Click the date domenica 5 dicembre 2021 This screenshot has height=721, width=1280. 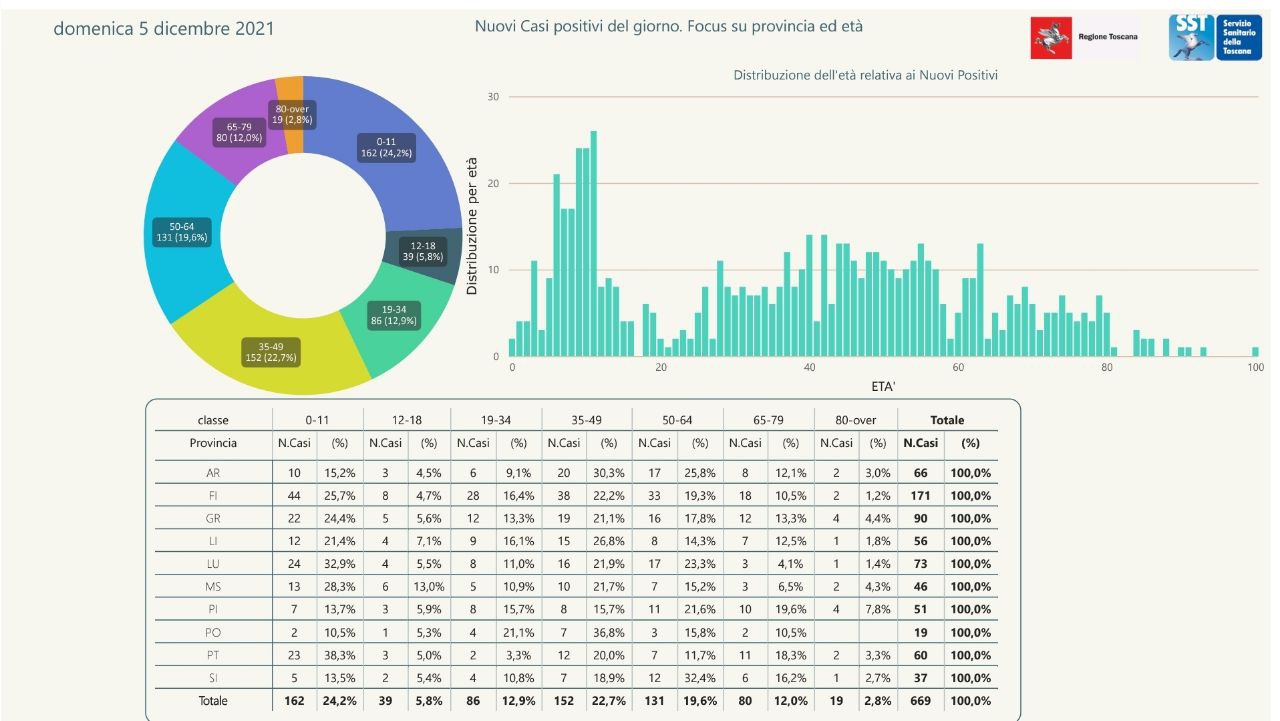[x=163, y=29]
